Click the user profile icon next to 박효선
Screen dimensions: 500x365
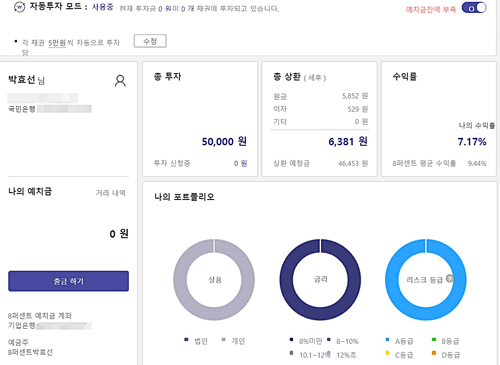point(120,81)
